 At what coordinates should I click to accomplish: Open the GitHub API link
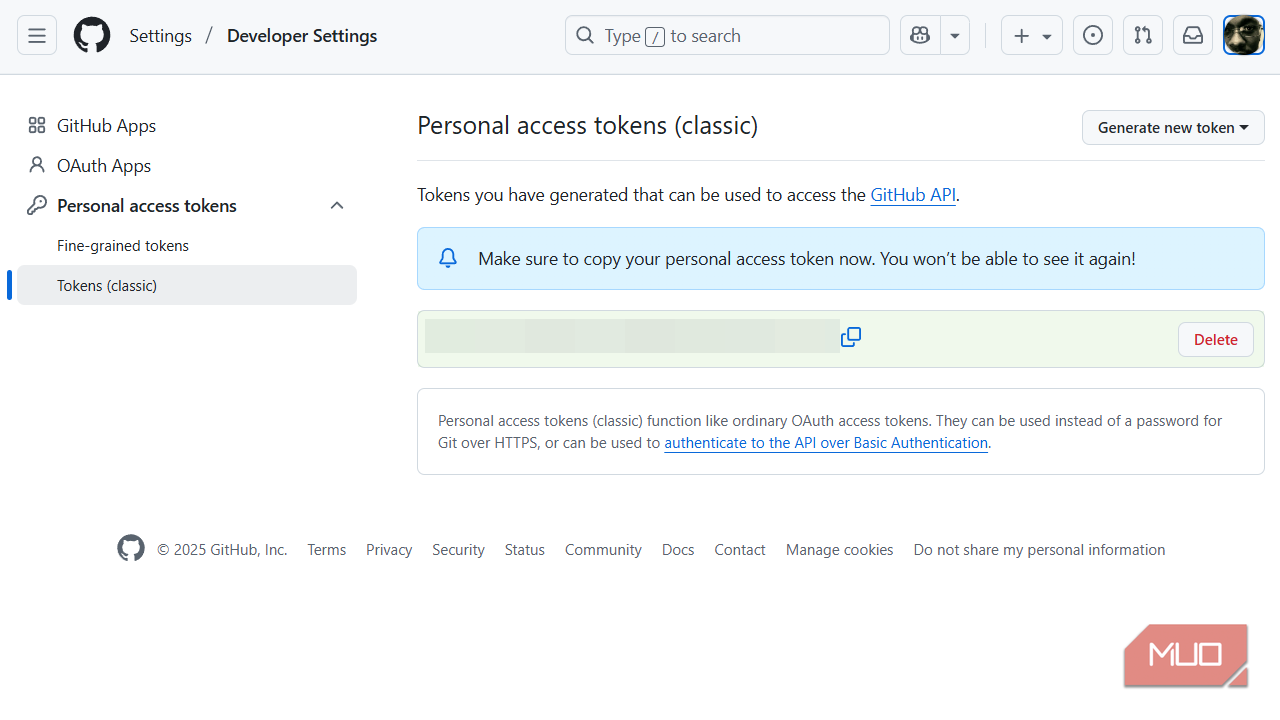click(x=913, y=195)
